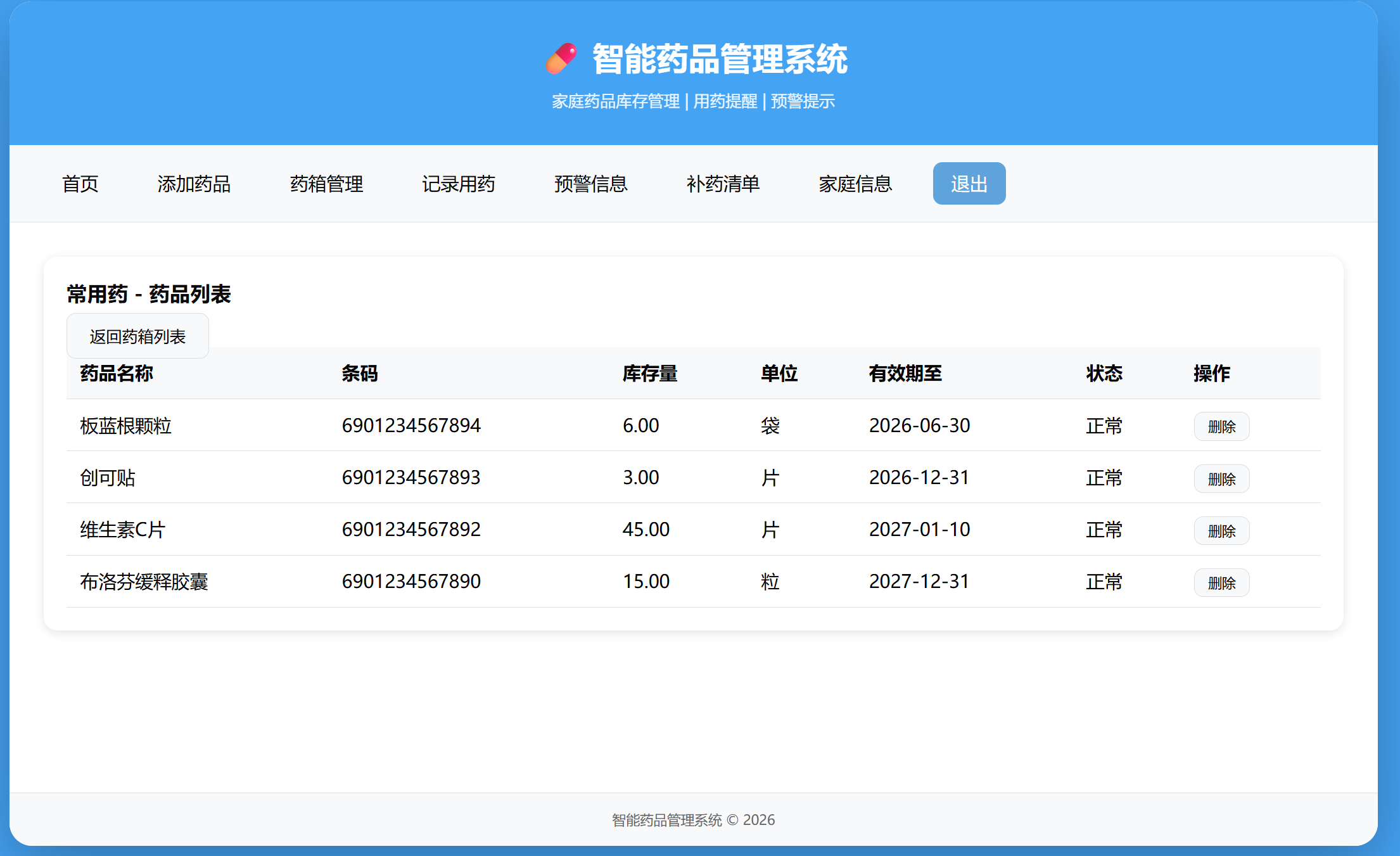The image size is (1400, 856).
Task: Click the 操作 column header
Action: click(1212, 374)
